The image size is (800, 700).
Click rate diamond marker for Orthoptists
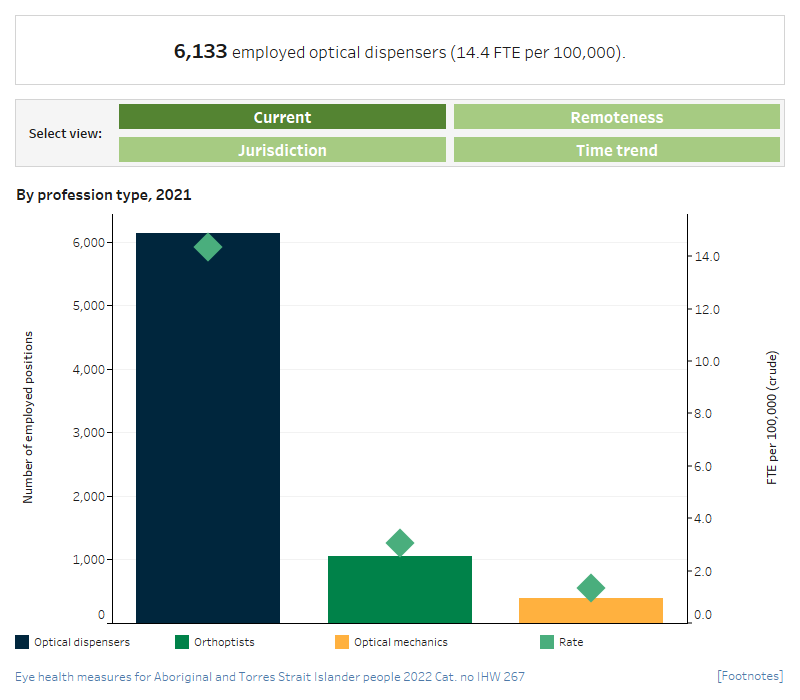click(x=399, y=543)
